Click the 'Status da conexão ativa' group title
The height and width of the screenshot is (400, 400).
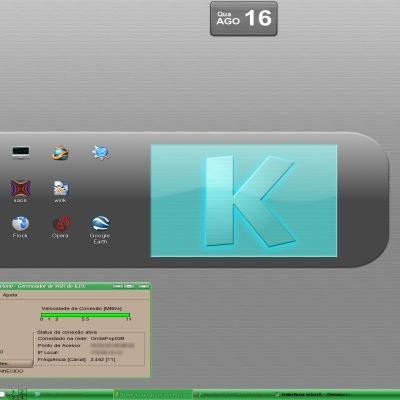(x=67, y=332)
